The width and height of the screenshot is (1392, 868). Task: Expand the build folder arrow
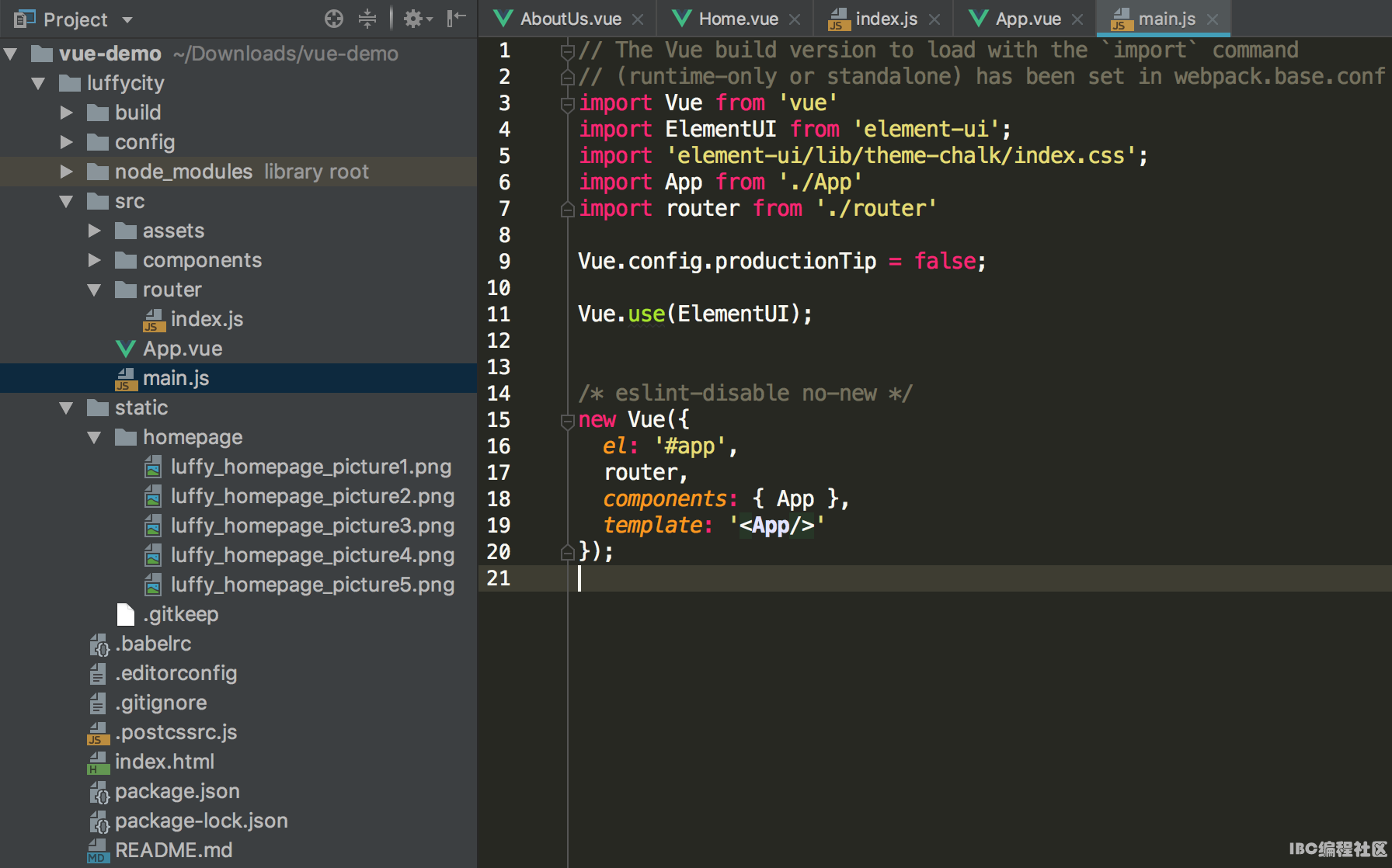click(67, 113)
